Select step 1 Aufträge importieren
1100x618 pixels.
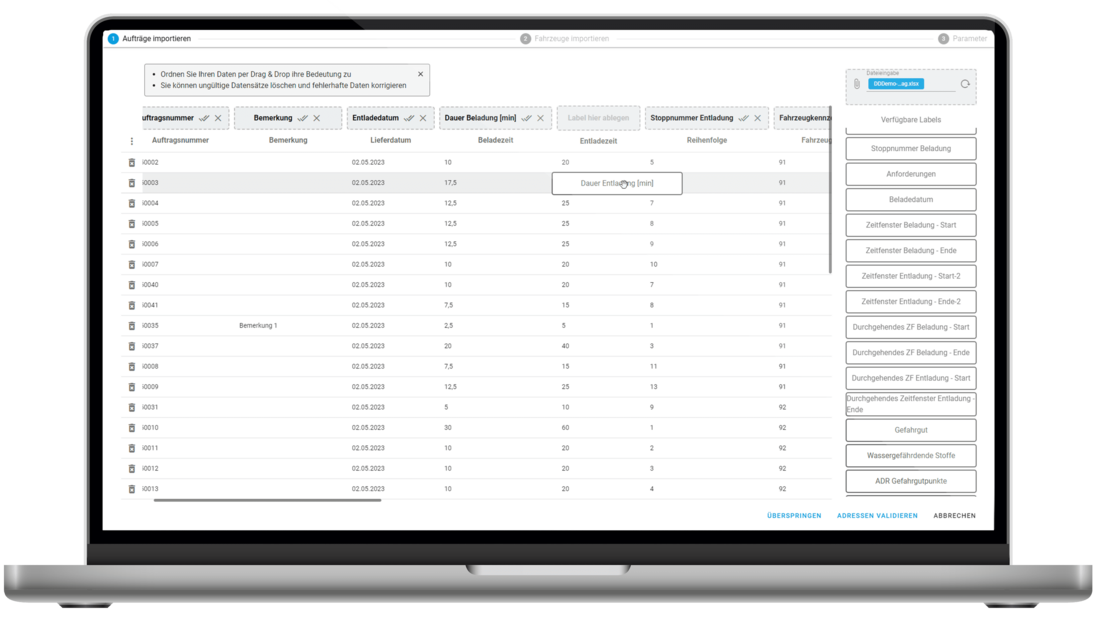point(150,39)
